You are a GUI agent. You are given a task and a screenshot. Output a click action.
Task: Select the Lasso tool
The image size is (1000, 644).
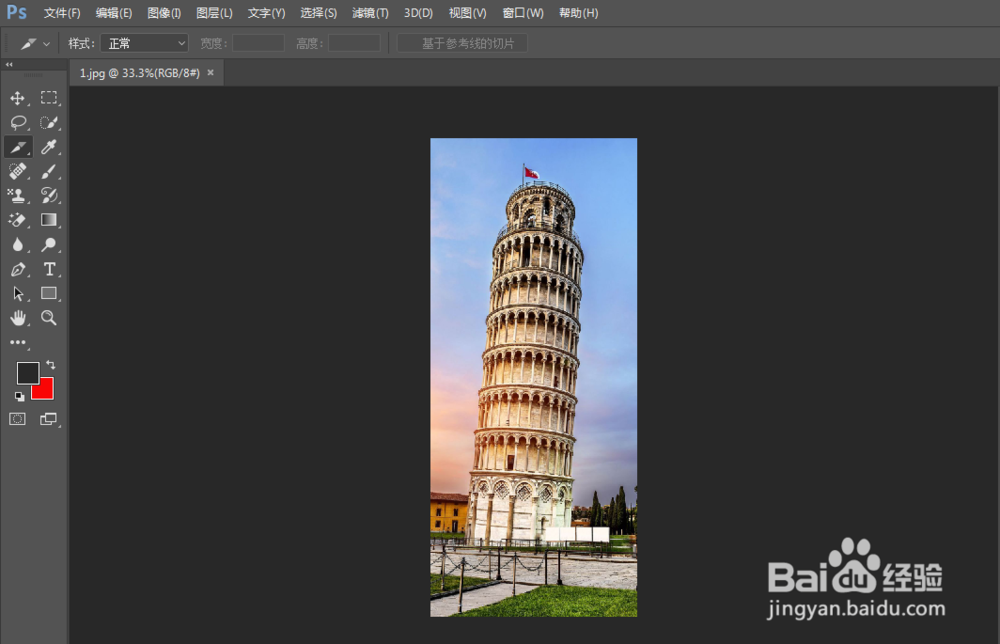point(18,122)
